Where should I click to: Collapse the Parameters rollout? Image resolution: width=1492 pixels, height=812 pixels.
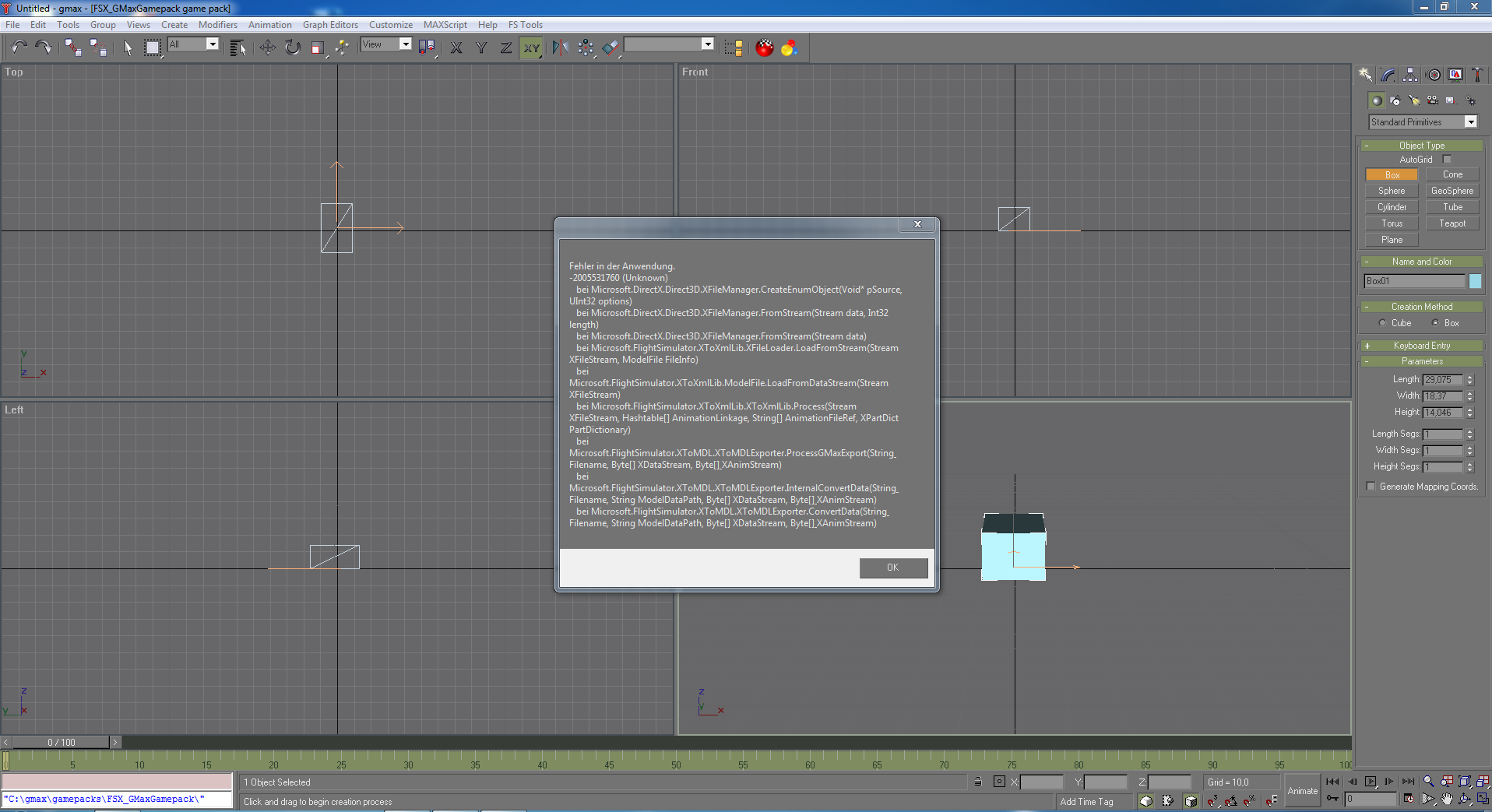(1422, 361)
